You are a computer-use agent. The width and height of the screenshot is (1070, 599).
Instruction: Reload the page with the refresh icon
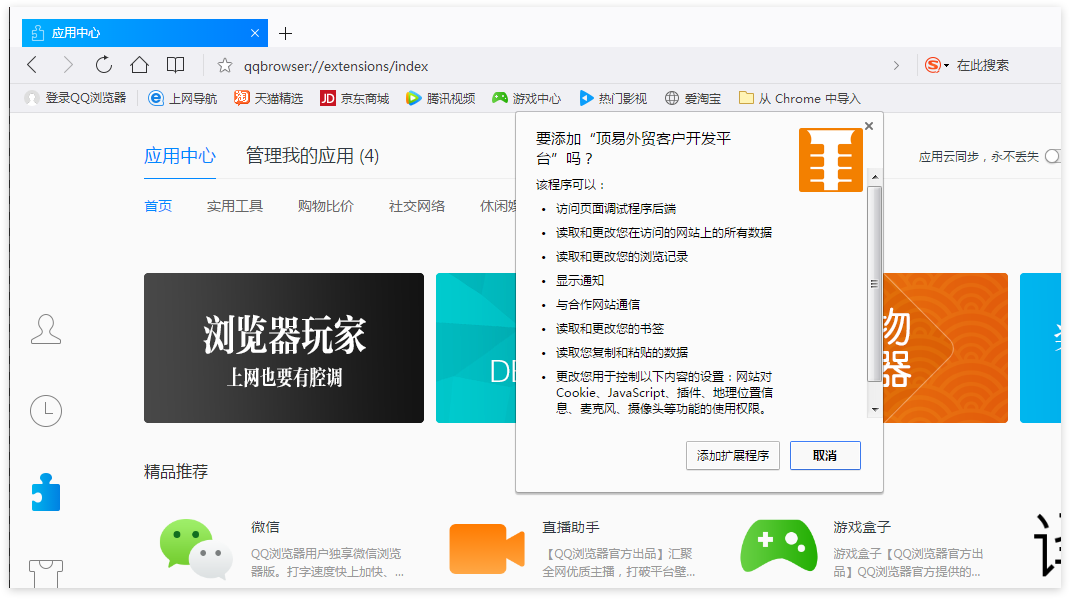point(104,65)
